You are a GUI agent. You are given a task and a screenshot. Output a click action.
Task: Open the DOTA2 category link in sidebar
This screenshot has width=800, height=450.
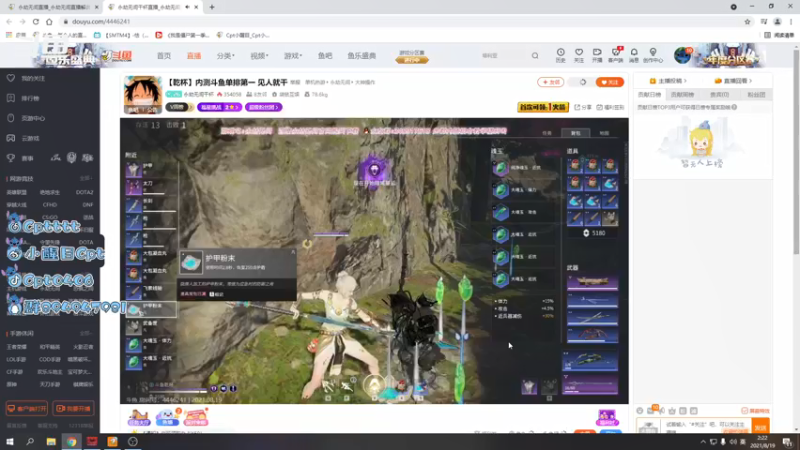tap(84, 192)
